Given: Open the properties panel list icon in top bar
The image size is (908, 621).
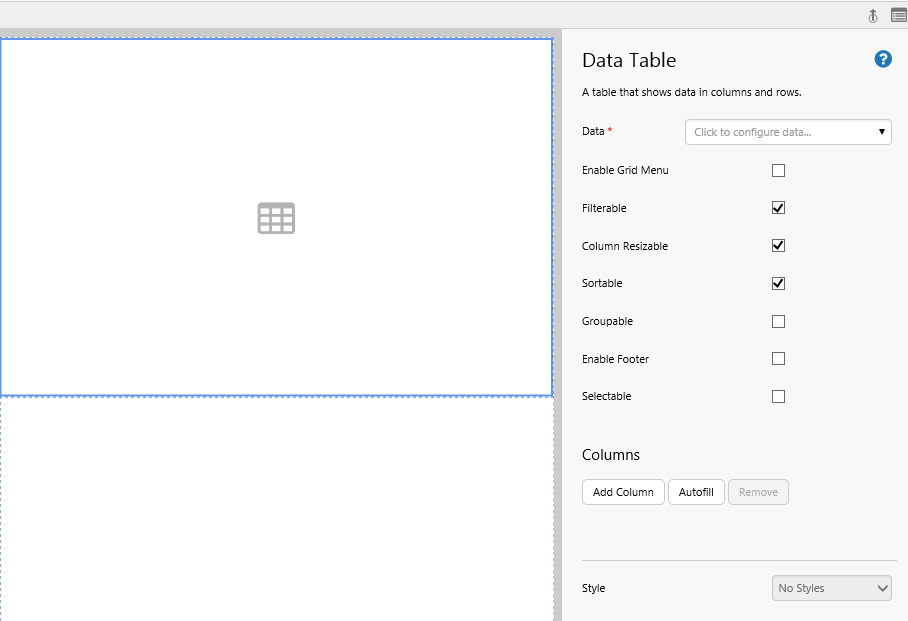Looking at the screenshot, I should point(898,15).
